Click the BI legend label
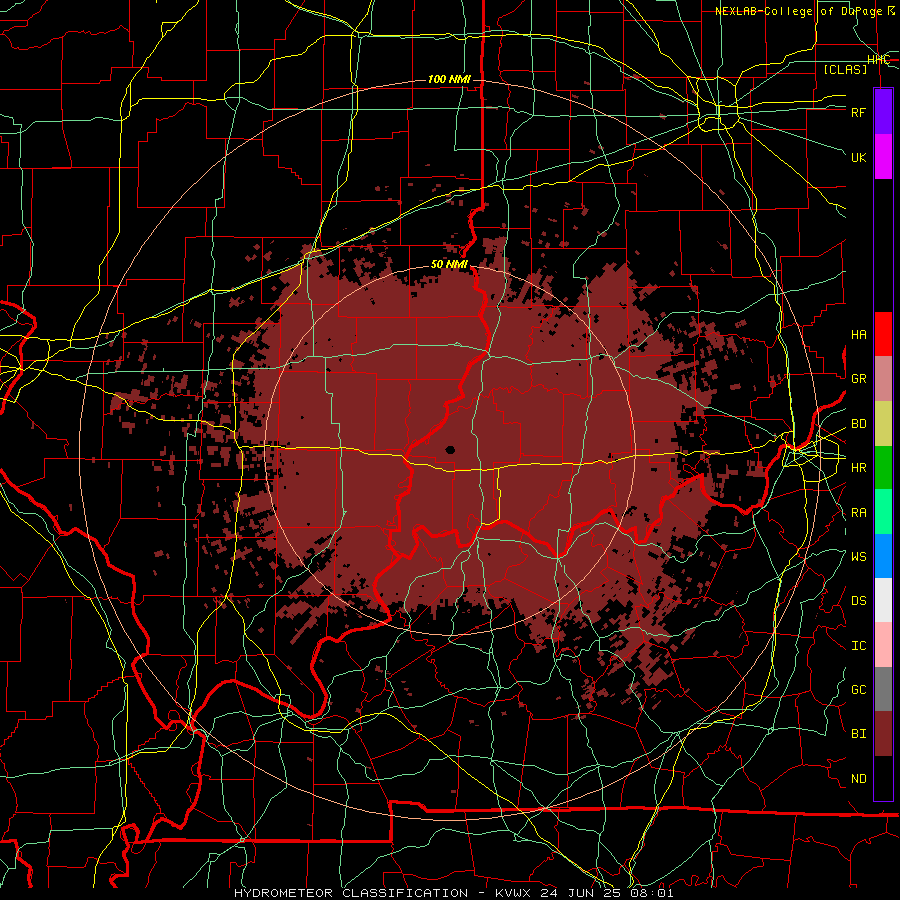Image resolution: width=900 pixels, height=900 pixels. pyautogui.click(x=858, y=734)
